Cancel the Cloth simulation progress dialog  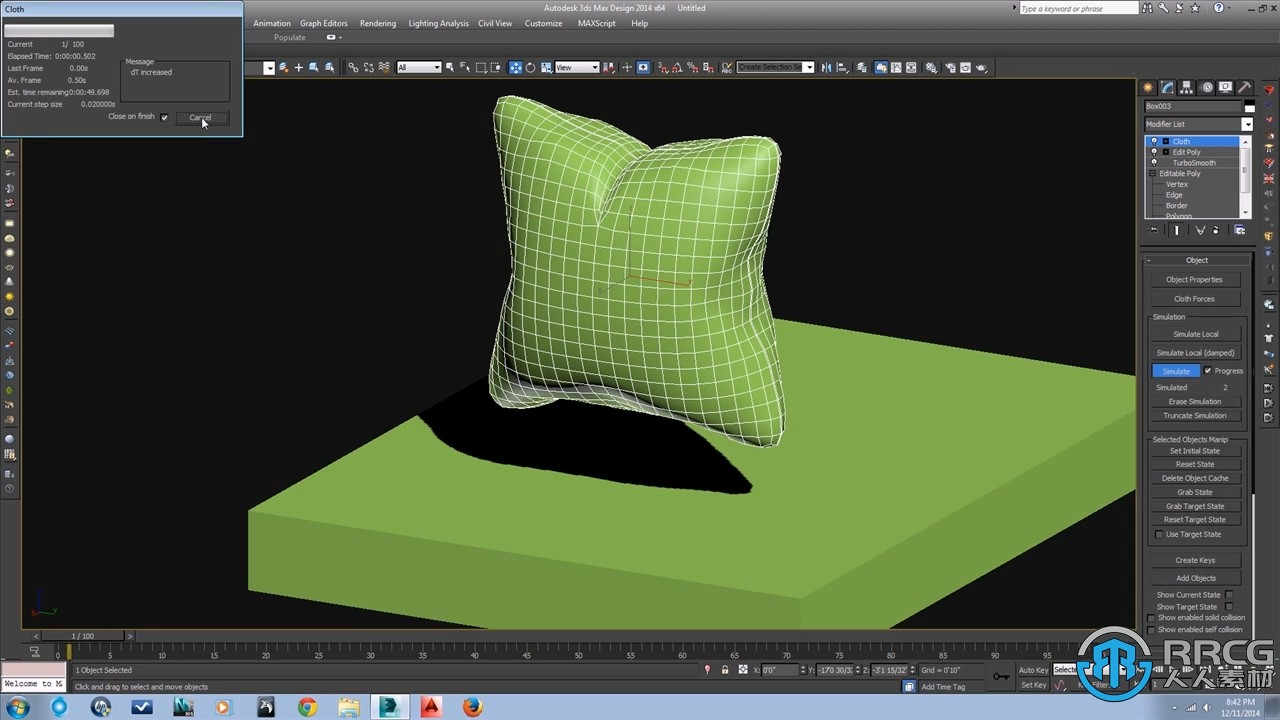pos(201,117)
